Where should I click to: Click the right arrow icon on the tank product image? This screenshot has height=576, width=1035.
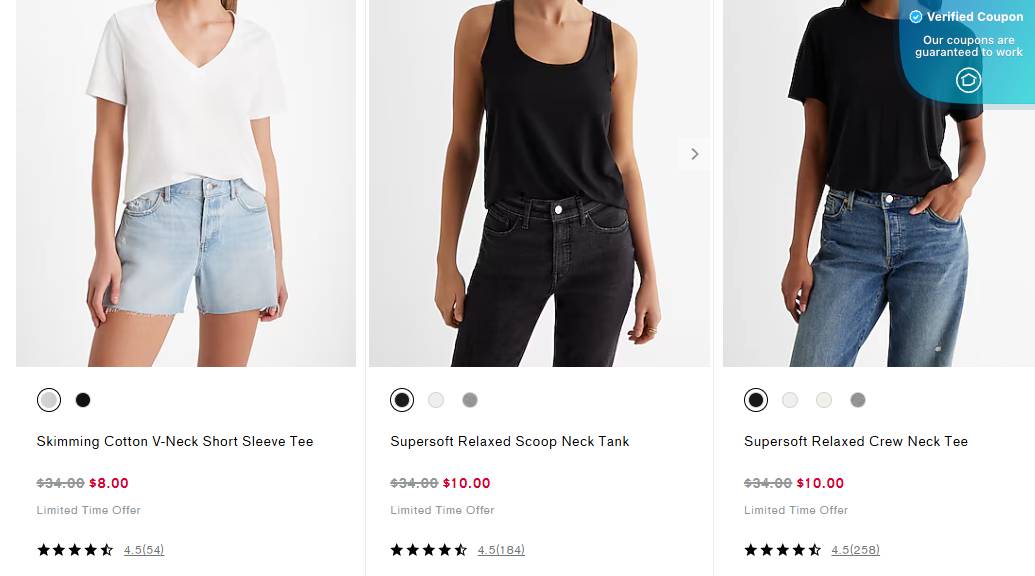pos(694,154)
